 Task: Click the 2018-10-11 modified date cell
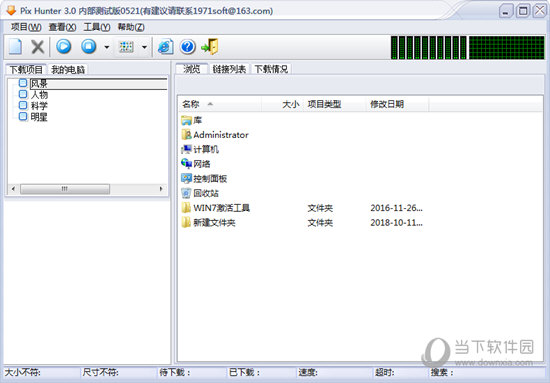tap(396, 222)
